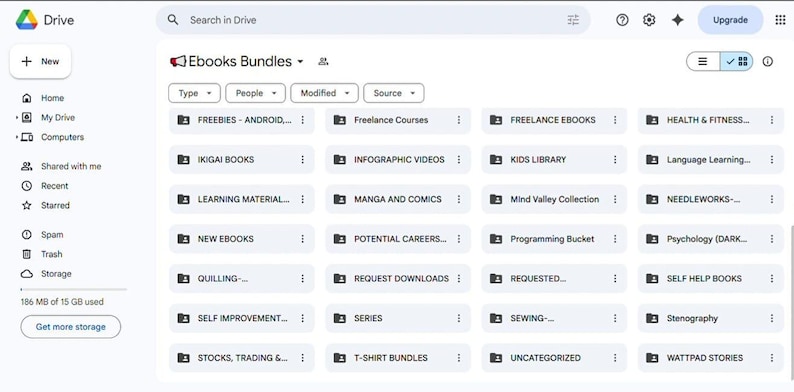Open more actions for NEW EBOOKS folder

(302, 239)
